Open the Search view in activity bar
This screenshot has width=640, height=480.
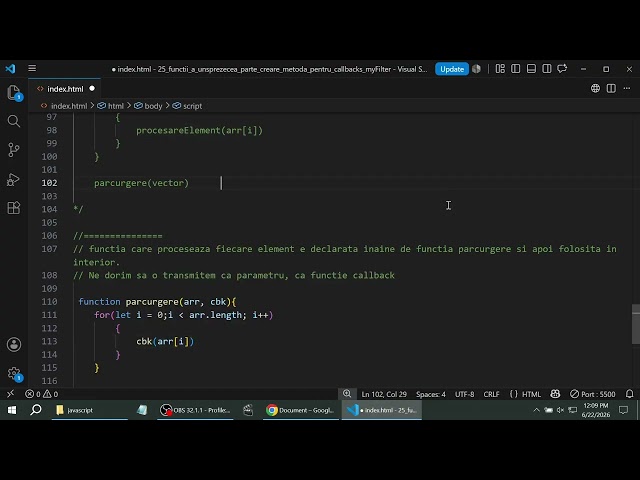(13, 121)
